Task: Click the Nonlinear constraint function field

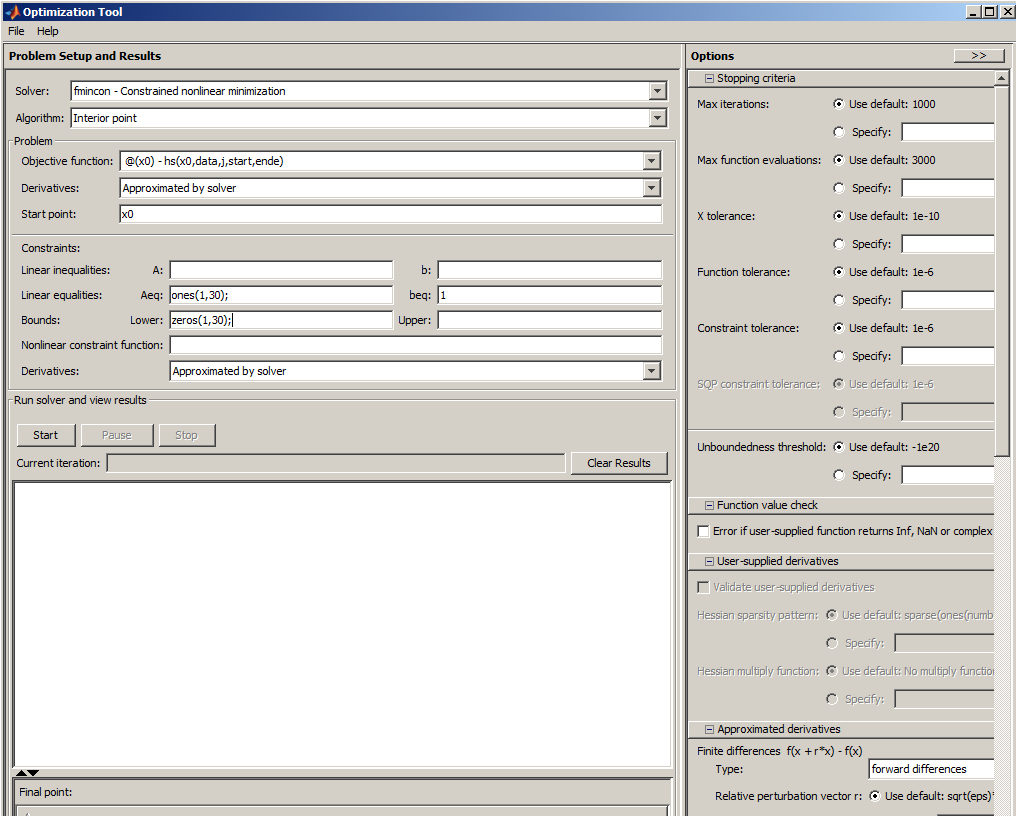Action: click(x=415, y=345)
